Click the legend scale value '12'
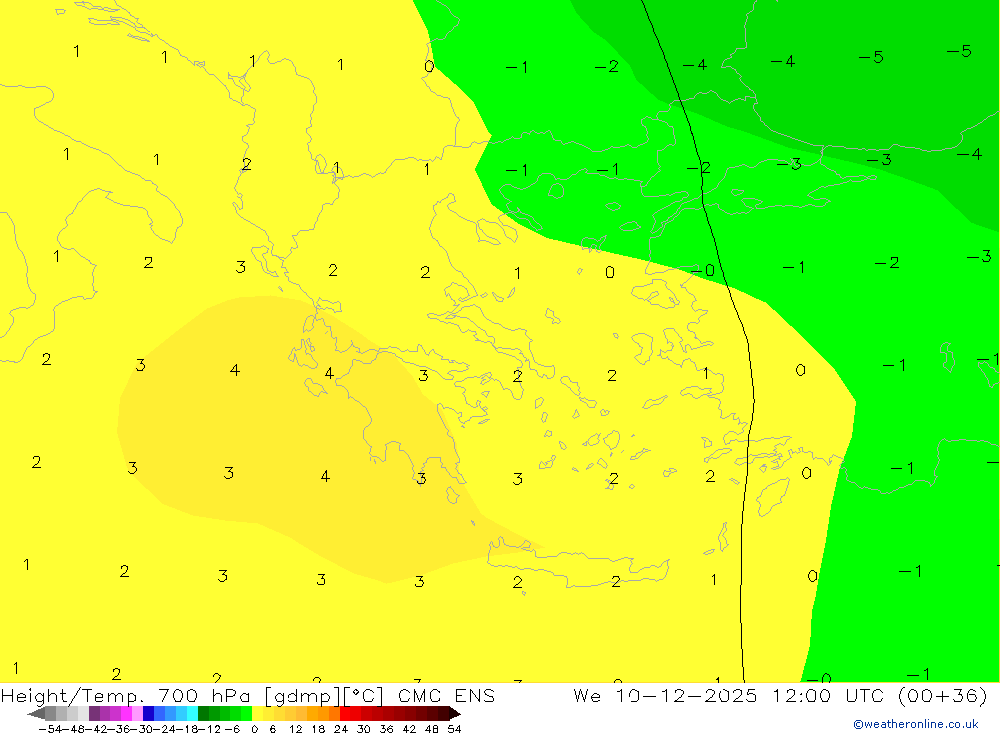 coord(296,729)
